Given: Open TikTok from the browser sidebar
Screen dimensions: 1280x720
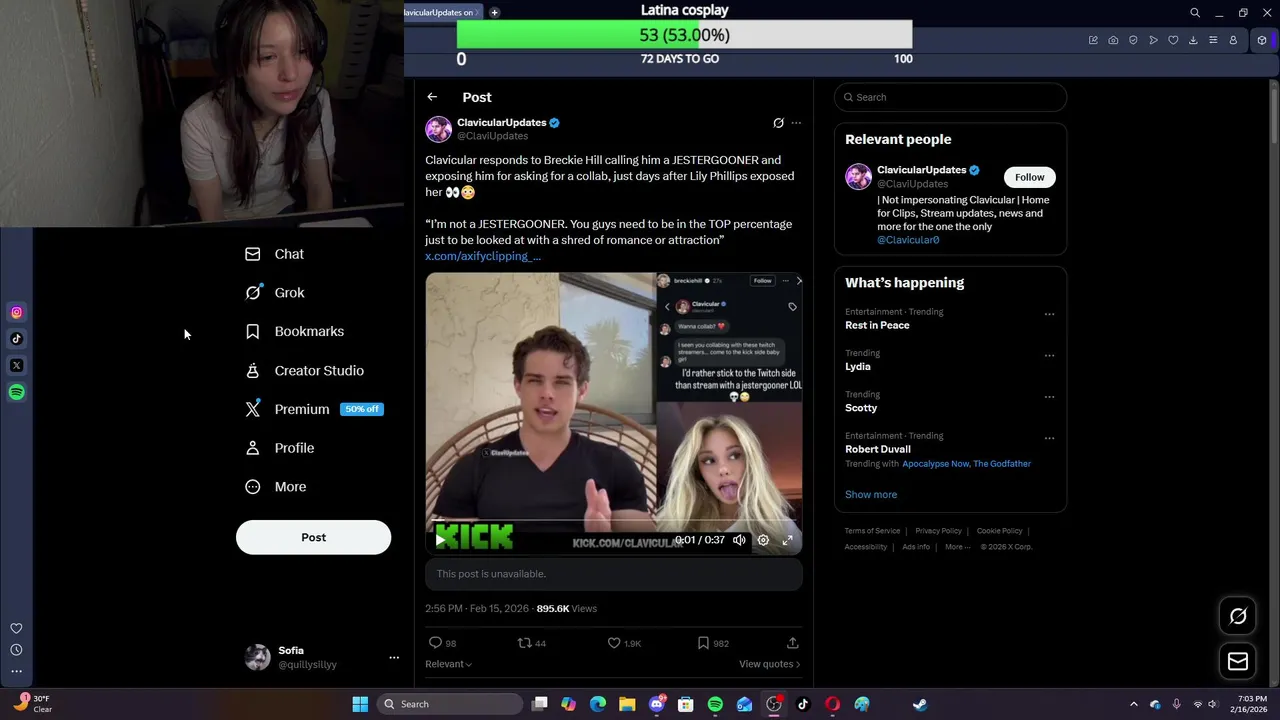Looking at the screenshot, I should coord(16,339).
